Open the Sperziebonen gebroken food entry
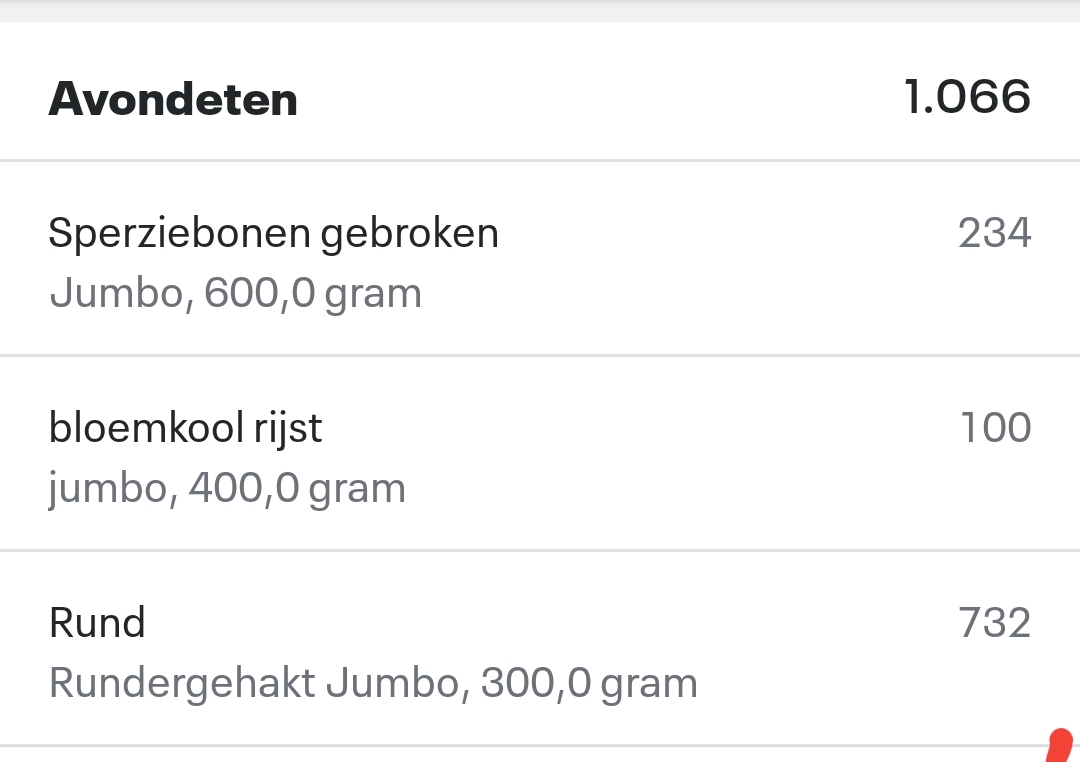Image resolution: width=1080 pixels, height=762 pixels. coord(274,232)
